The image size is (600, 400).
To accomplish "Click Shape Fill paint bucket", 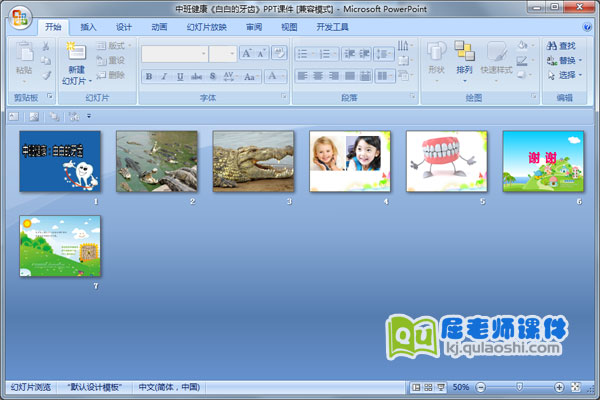I will (x=523, y=46).
